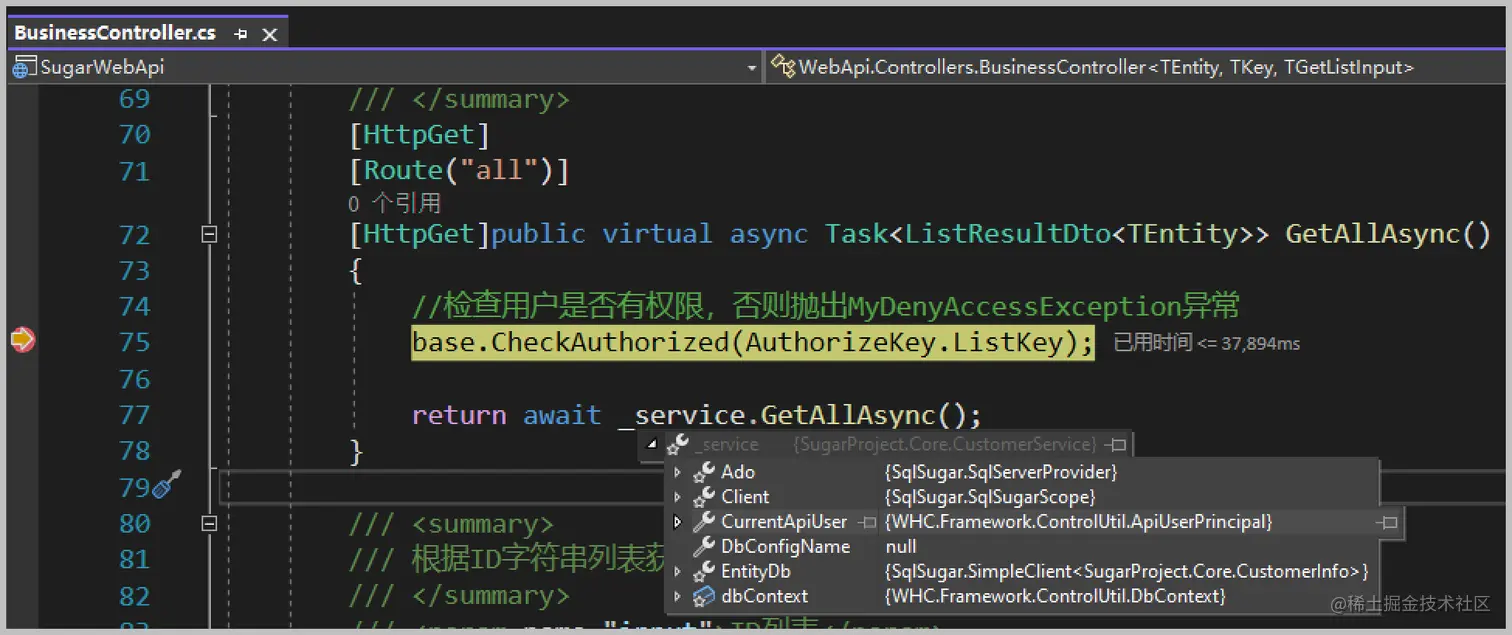Click line number 75 in the gutter
The image size is (1512, 635).
tap(134, 342)
